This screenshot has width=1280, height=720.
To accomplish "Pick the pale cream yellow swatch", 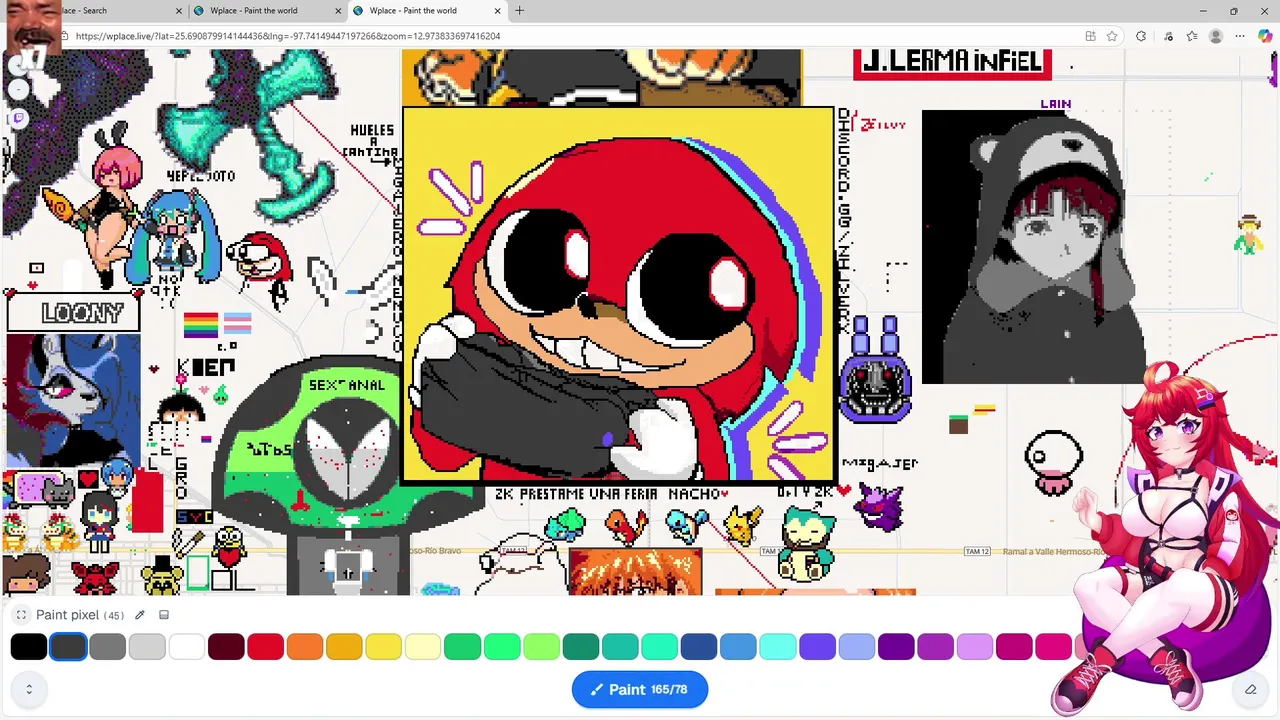I will 423,647.
